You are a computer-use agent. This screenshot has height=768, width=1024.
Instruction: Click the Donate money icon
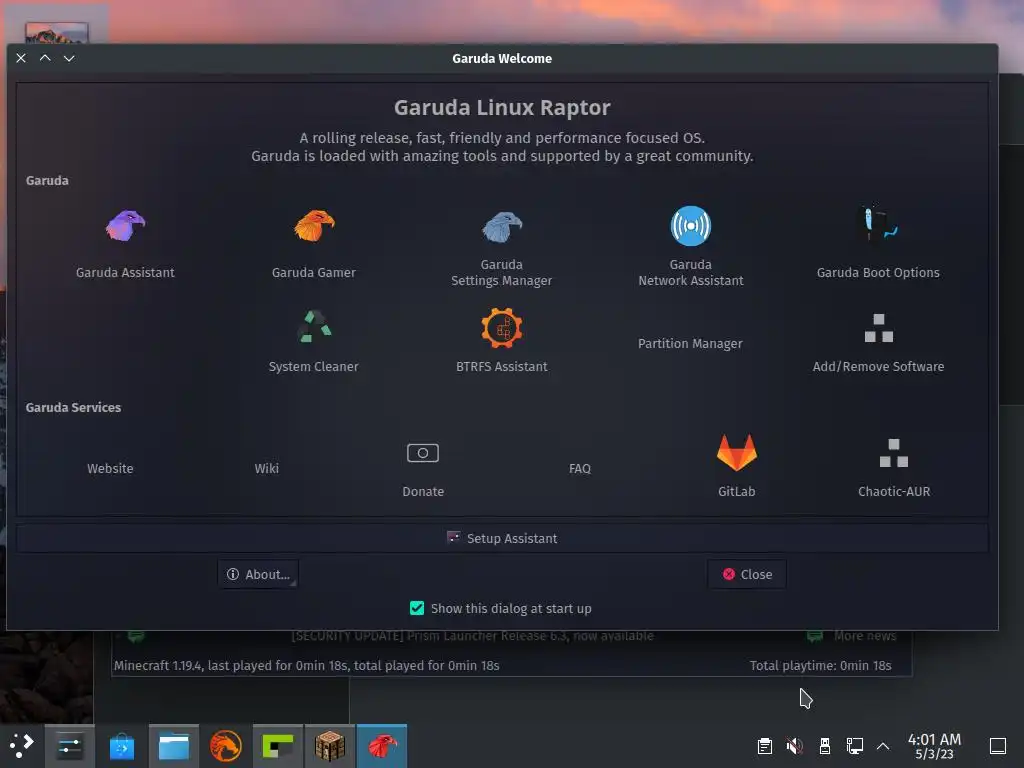[423, 453]
